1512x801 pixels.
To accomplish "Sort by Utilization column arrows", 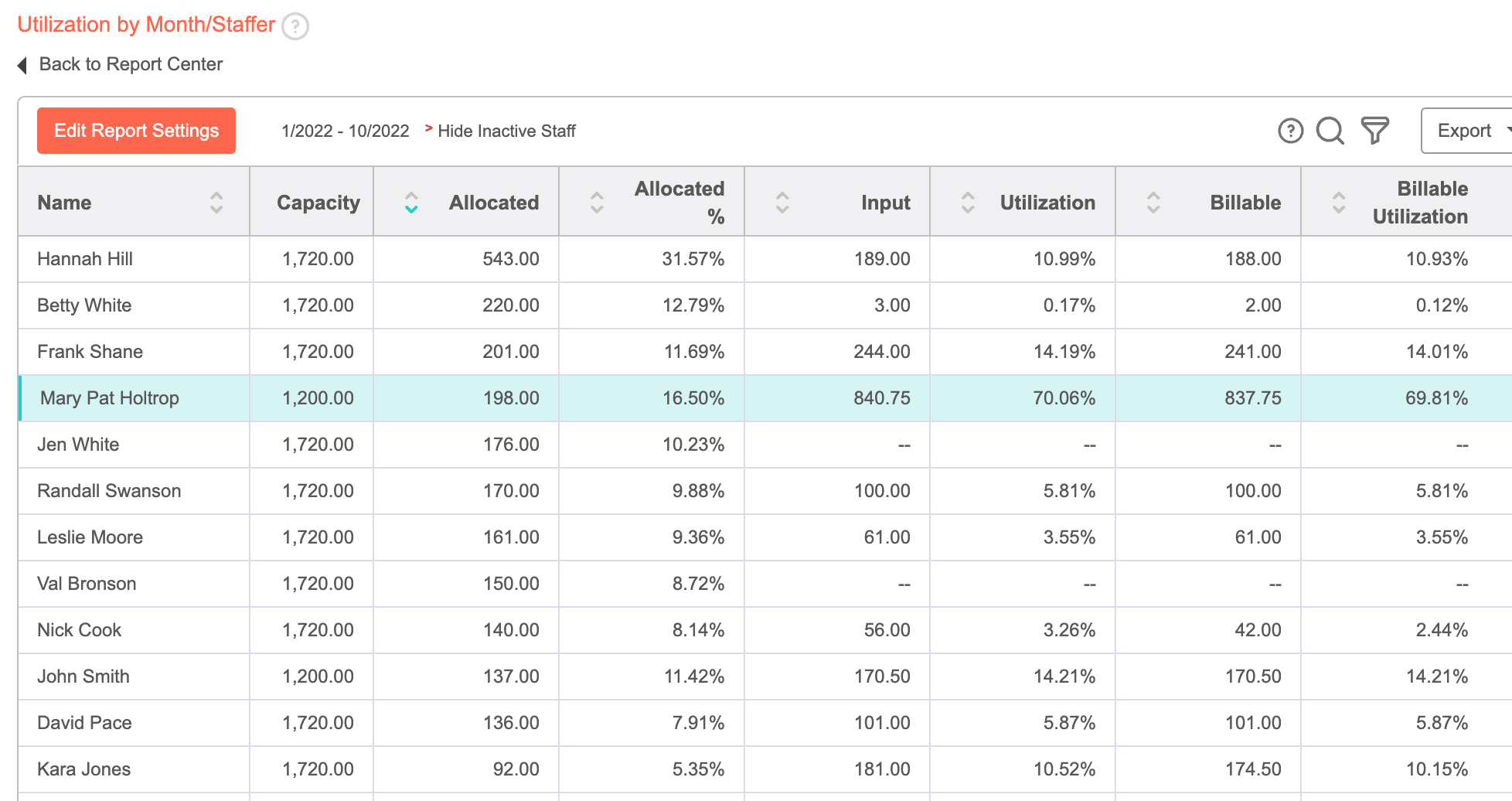I will [968, 203].
